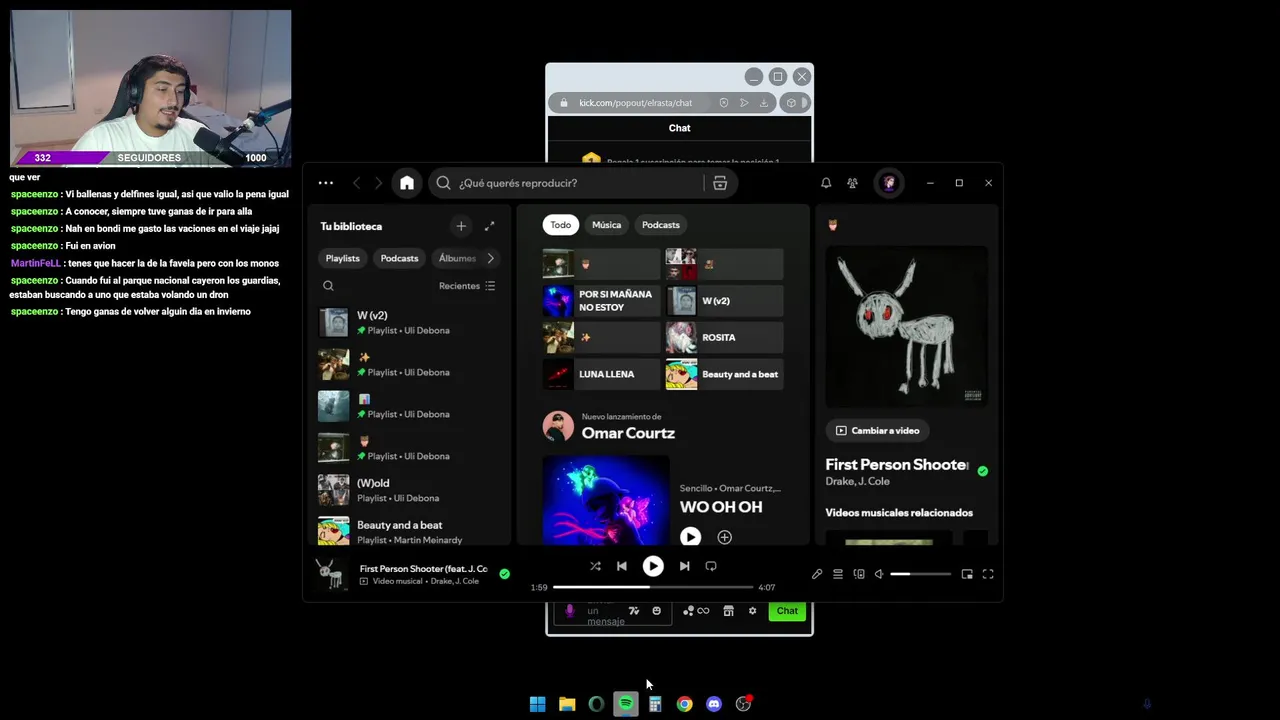Download icon in Kick browser address bar

coord(764,103)
